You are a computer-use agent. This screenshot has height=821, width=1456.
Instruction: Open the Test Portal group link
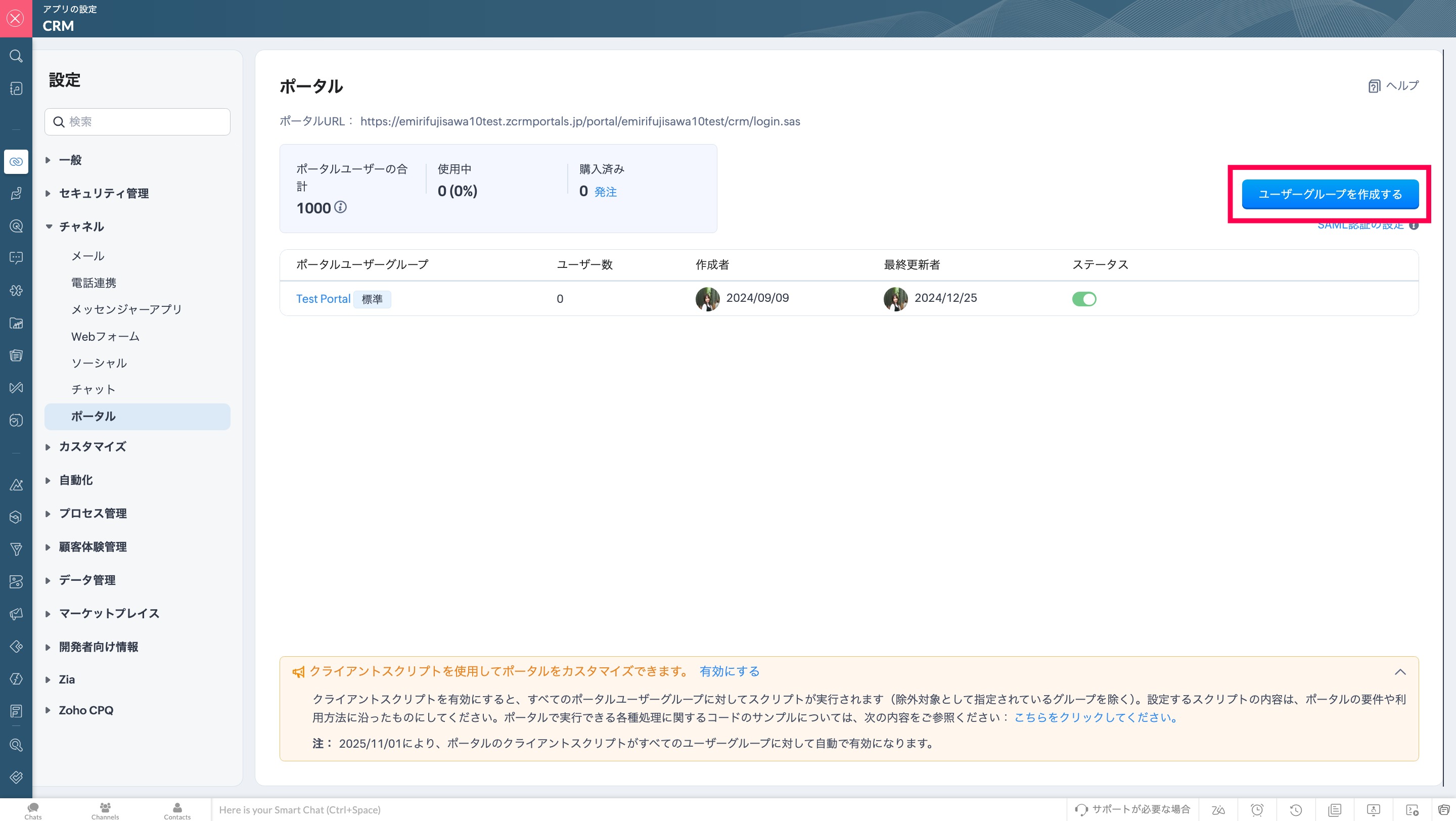click(x=323, y=299)
